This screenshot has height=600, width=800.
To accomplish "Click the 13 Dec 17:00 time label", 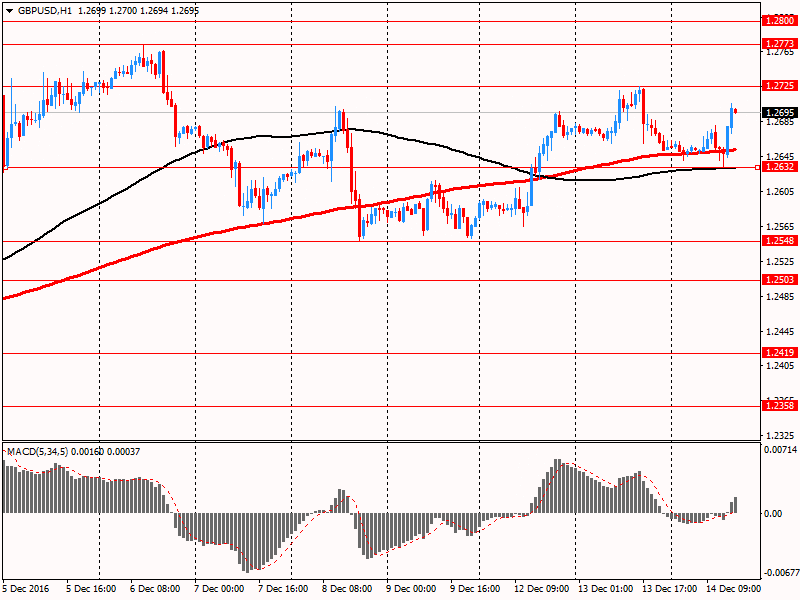I will pos(669,589).
